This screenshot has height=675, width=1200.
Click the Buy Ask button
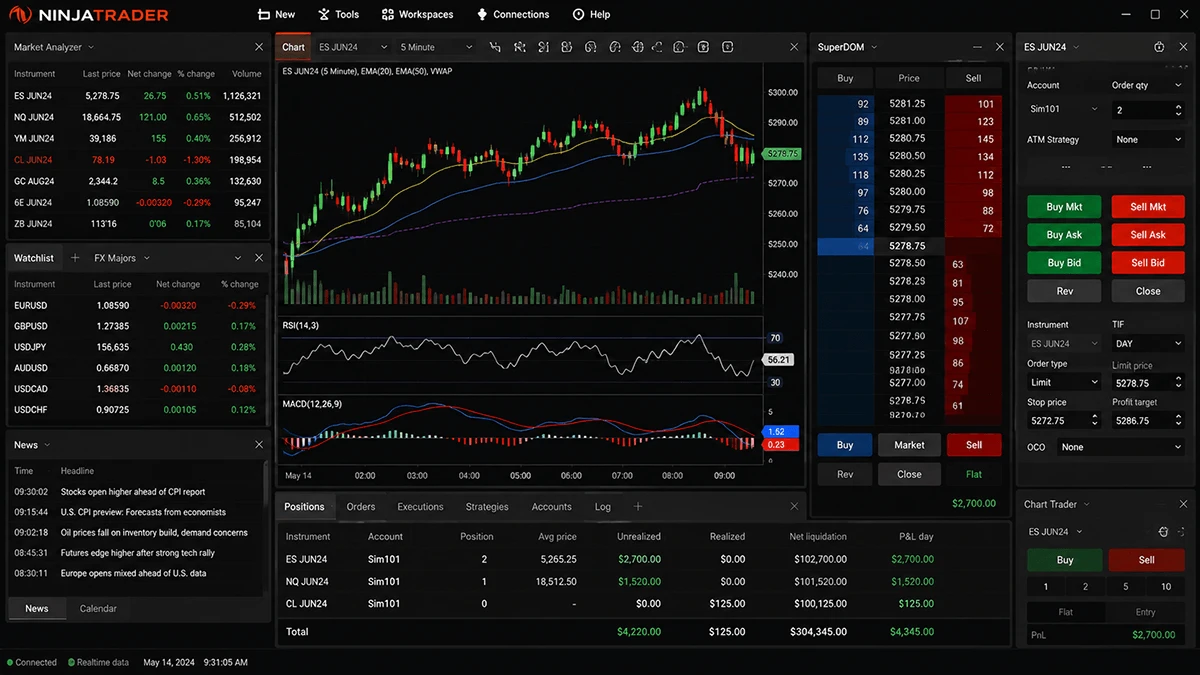click(1064, 235)
